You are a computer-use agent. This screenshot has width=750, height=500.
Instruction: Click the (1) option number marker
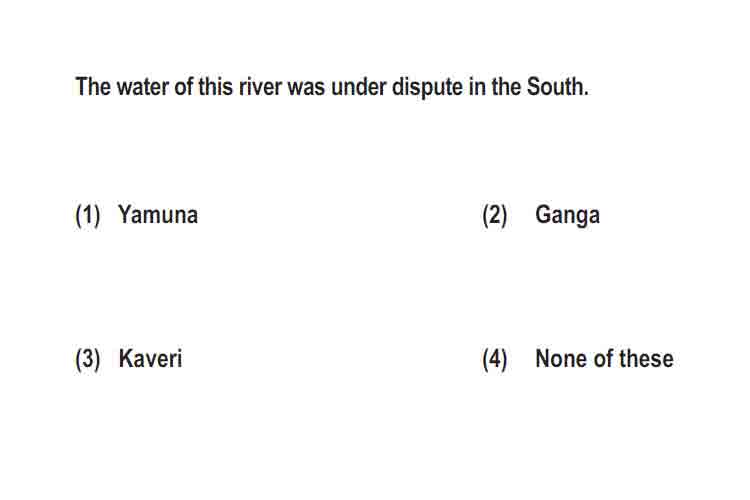coord(88,215)
